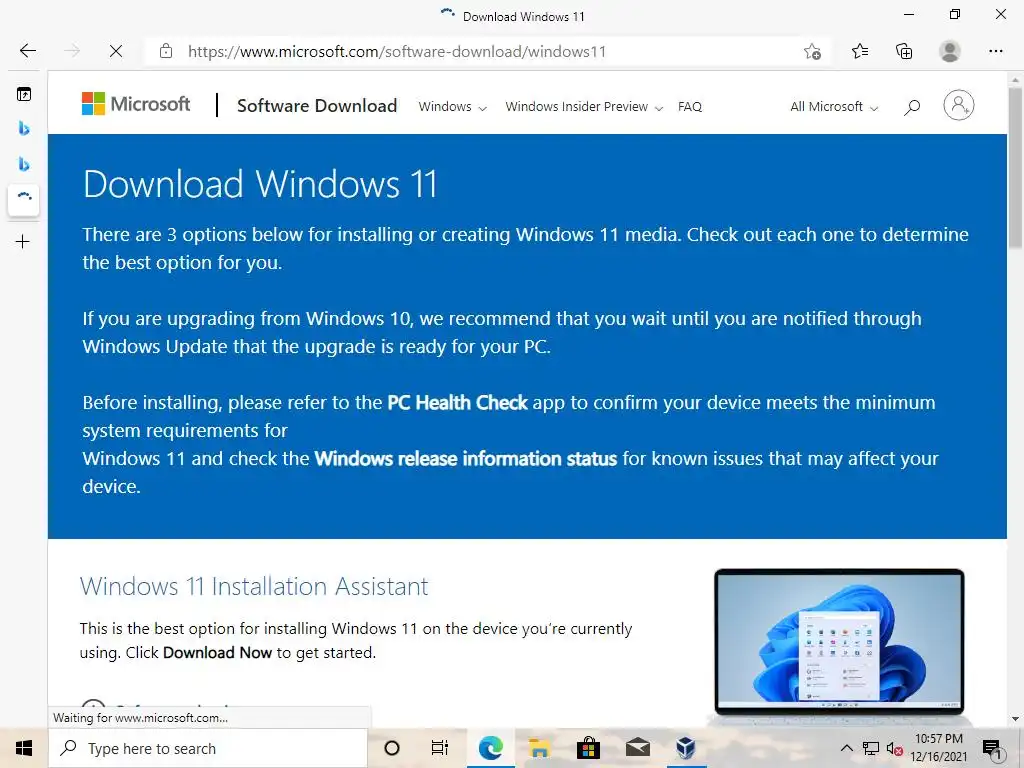This screenshot has height=768, width=1024.
Task: Add this page to favorites
Action: pos(812,51)
